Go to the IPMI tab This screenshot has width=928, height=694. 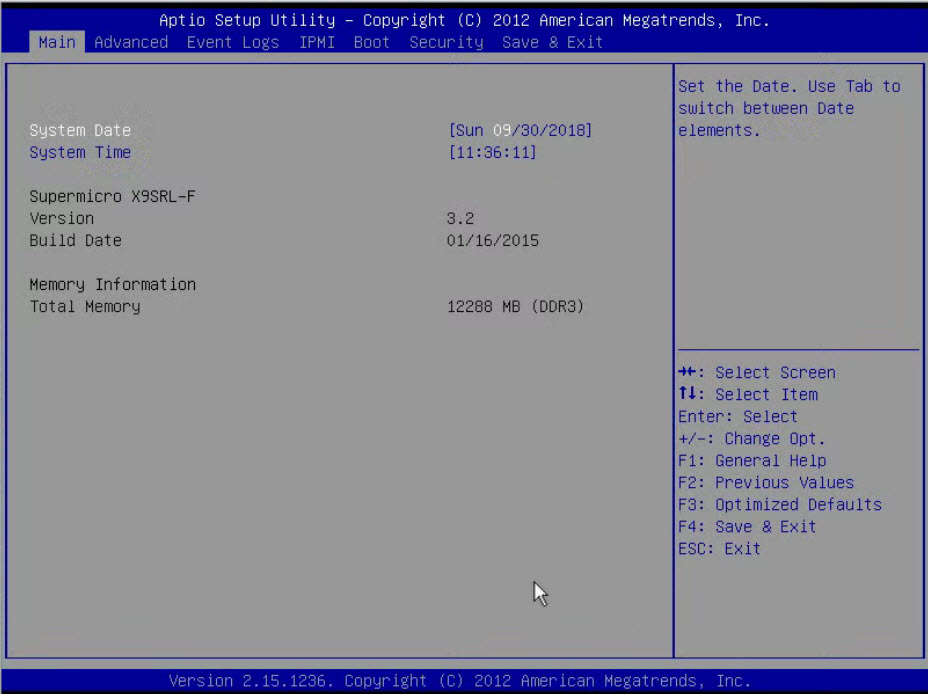[x=317, y=43]
